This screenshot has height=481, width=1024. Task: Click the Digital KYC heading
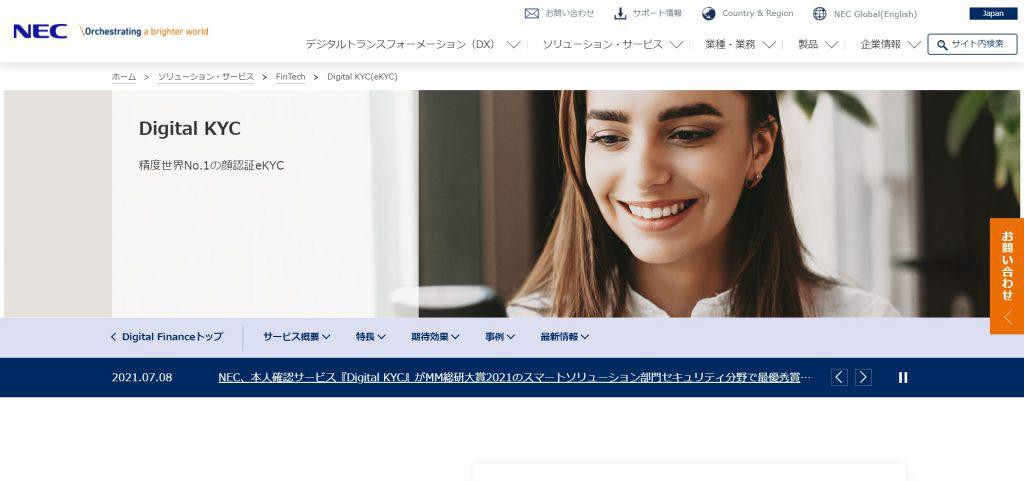point(189,129)
